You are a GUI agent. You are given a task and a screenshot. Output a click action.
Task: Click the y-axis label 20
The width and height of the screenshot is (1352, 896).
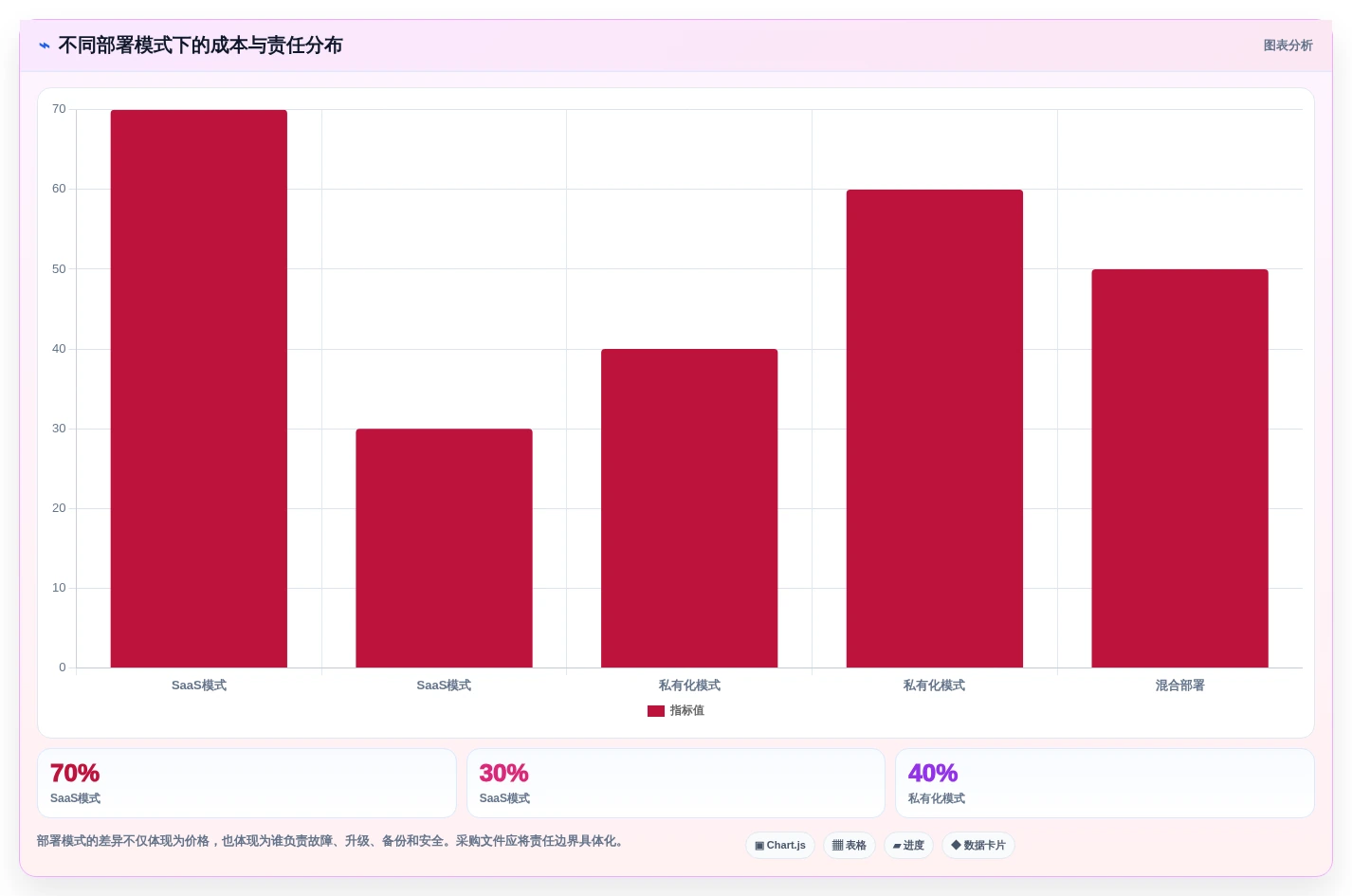[59, 508]
